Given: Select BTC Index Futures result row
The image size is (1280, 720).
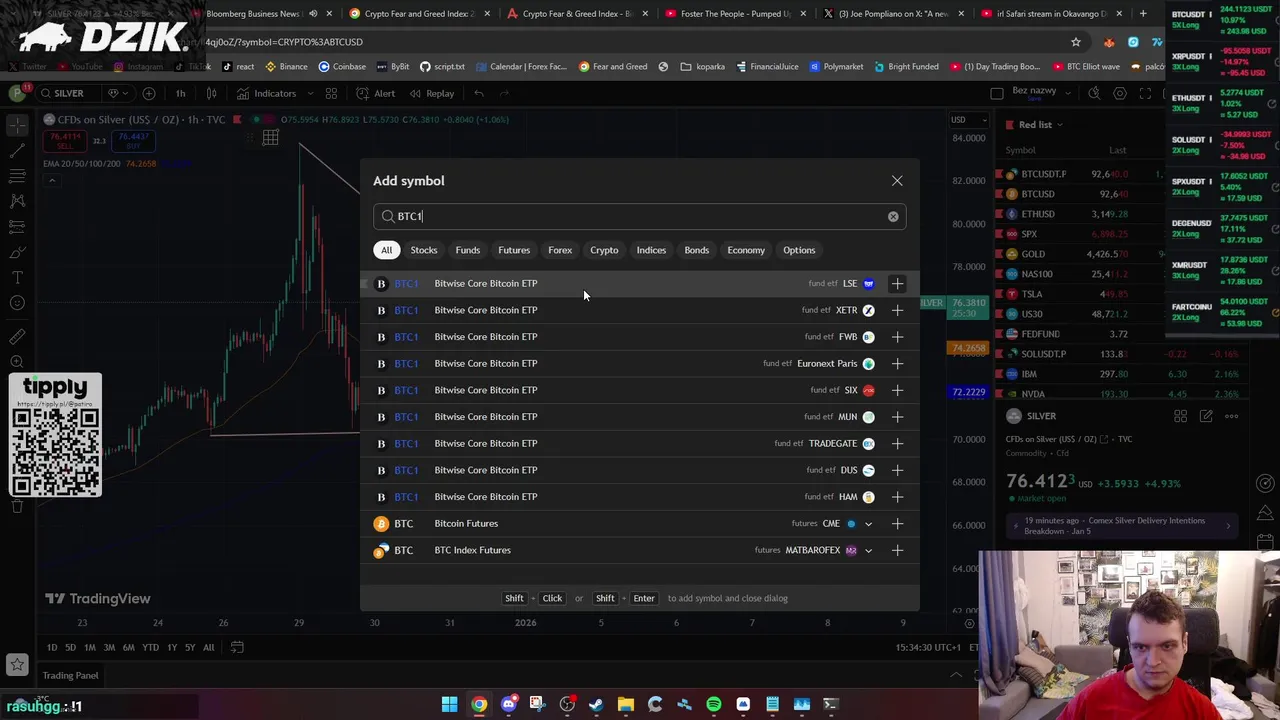Looking at the screenshot, I should tap(640, 550).
